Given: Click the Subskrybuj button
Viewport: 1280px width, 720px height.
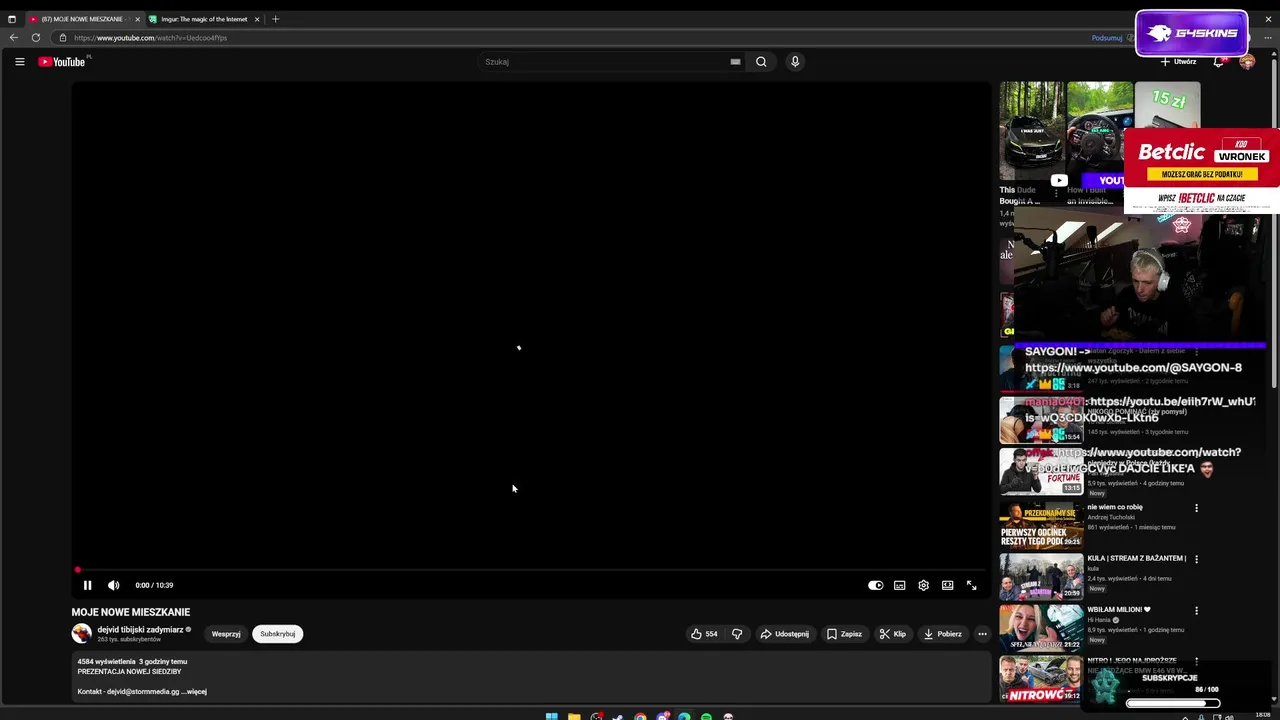Looking at the screenshot, I should 277,634.
